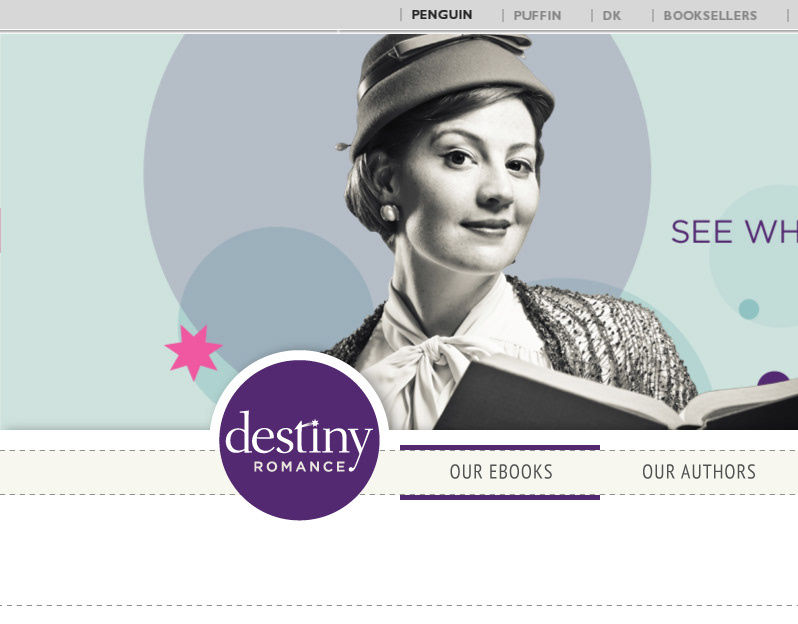798x624 pixels.
Task: Switch to the OUR AUTHORS tab
Action: (x=699, y=472)
